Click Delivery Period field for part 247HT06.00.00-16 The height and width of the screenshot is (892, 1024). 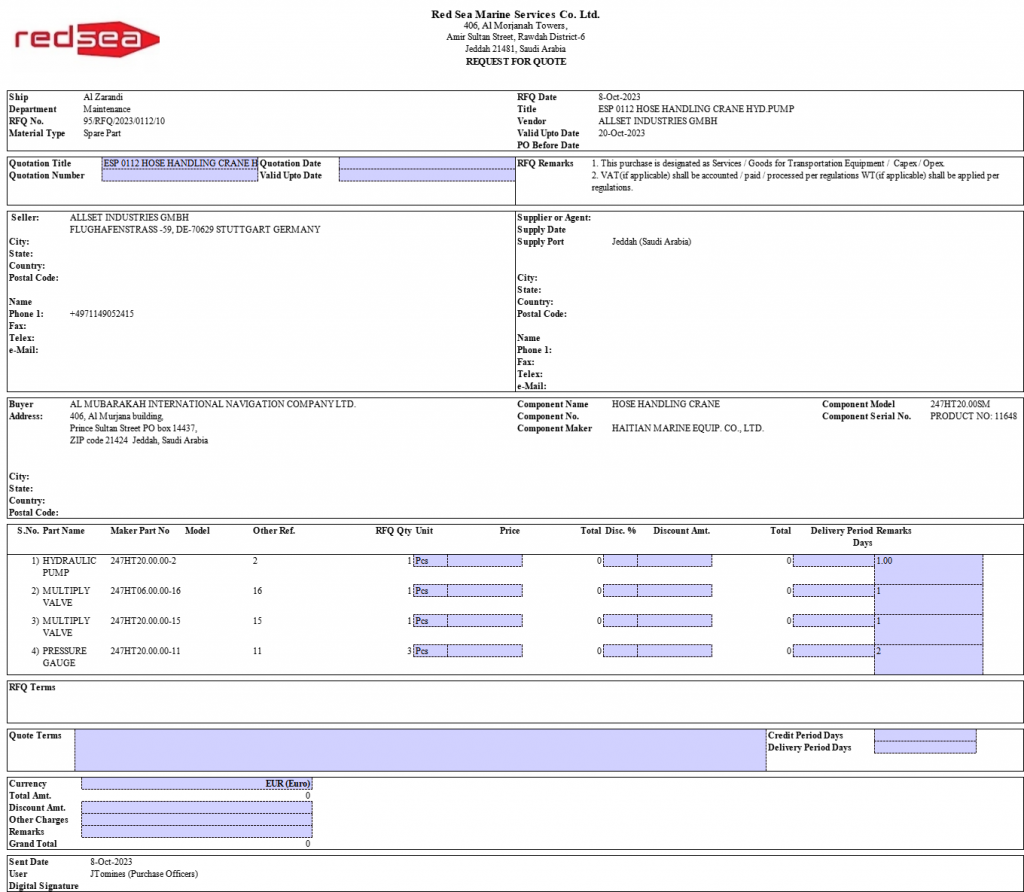(834, 591)
